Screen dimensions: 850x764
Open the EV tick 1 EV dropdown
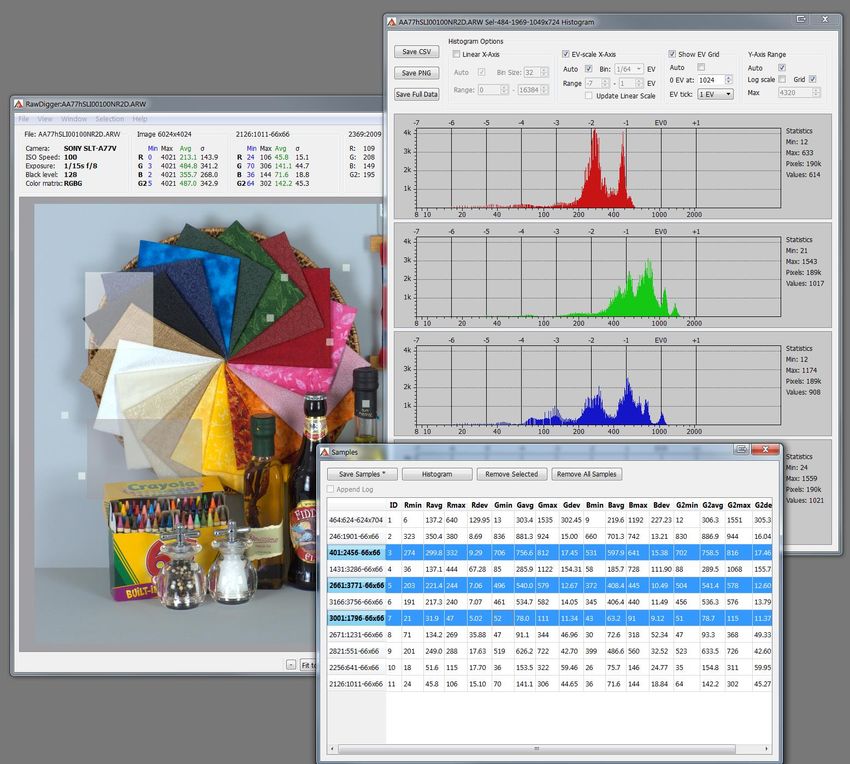(x=716, y=94)
